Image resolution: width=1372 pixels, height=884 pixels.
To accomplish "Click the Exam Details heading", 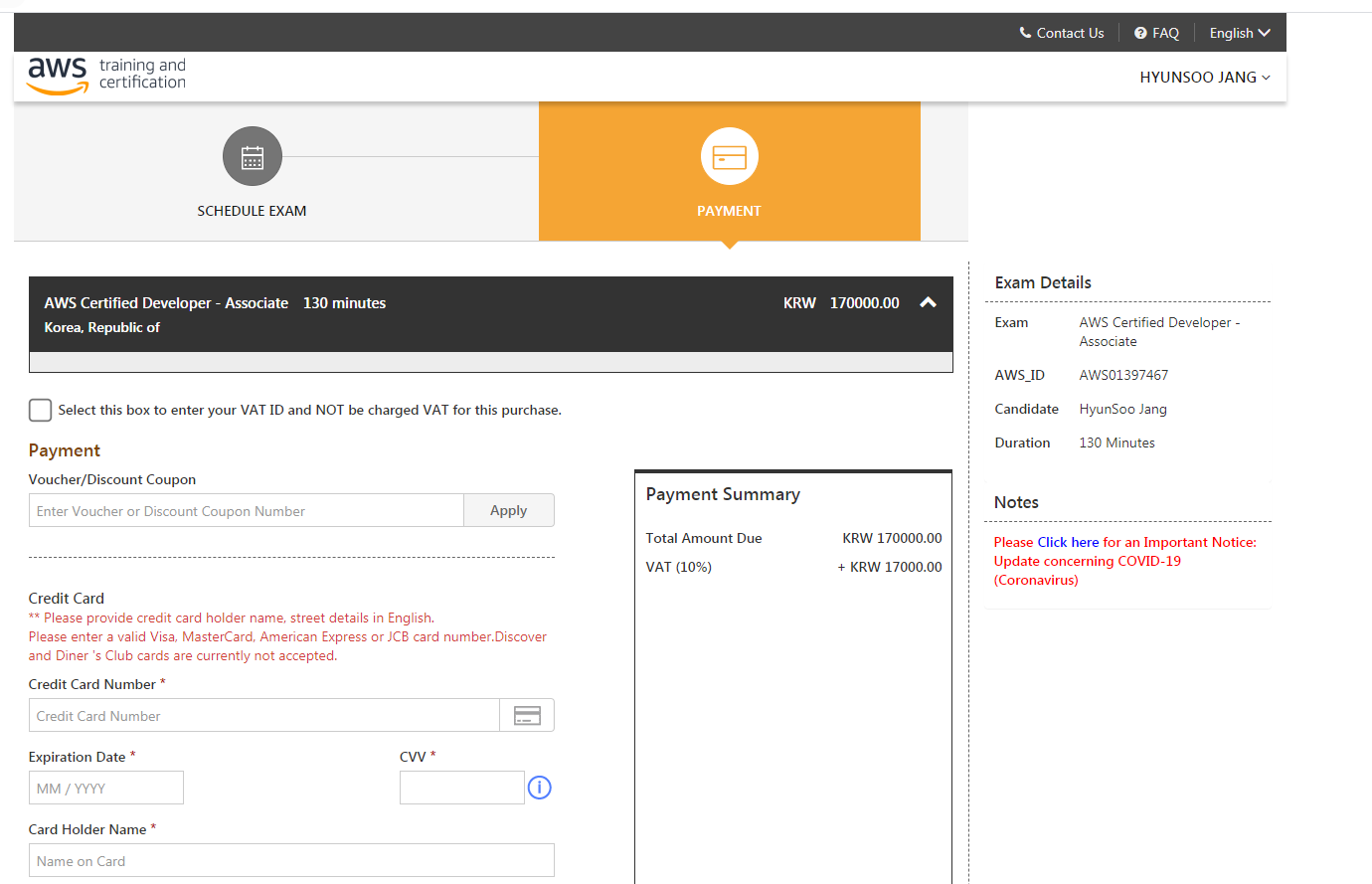I will [x=1043, y=282].
